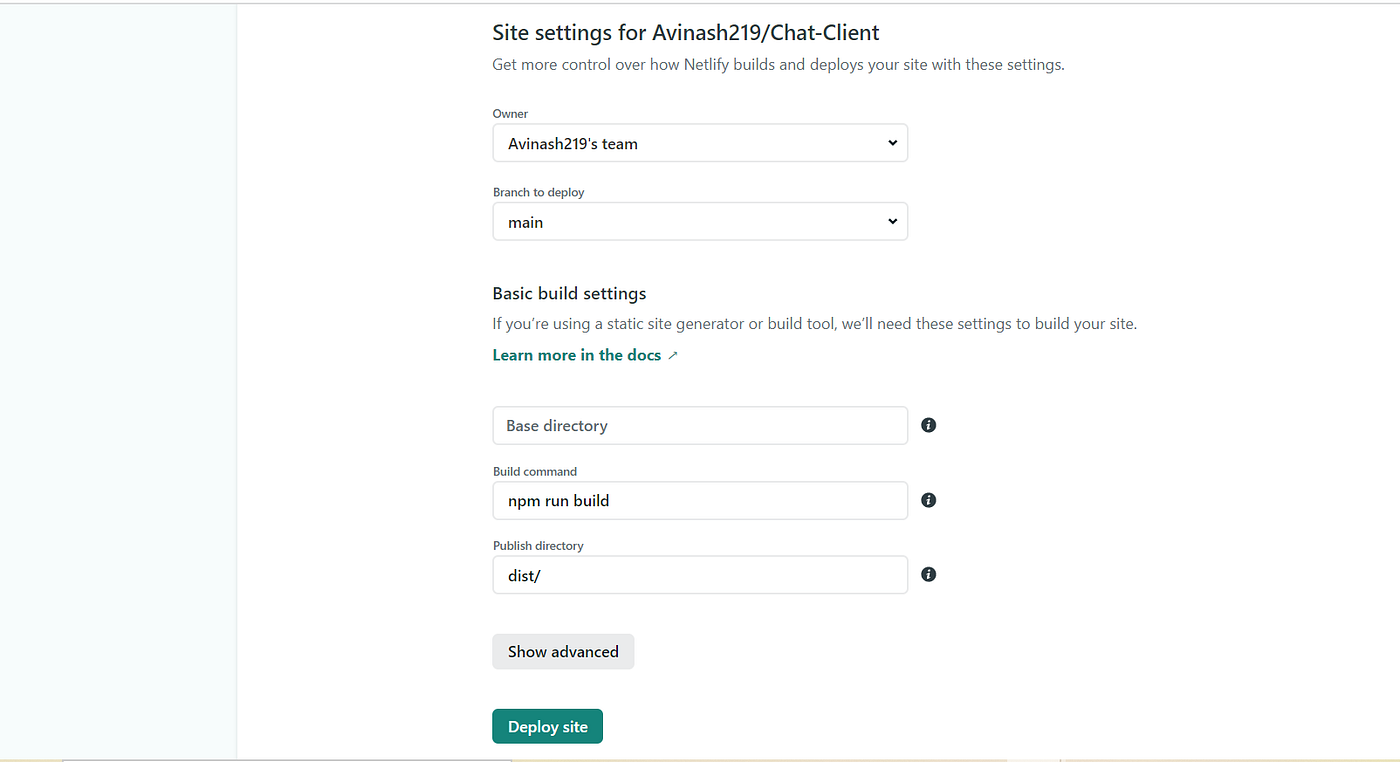
Task: Click the Publish directory field showing 'dist/'
Action: point(700,574)
